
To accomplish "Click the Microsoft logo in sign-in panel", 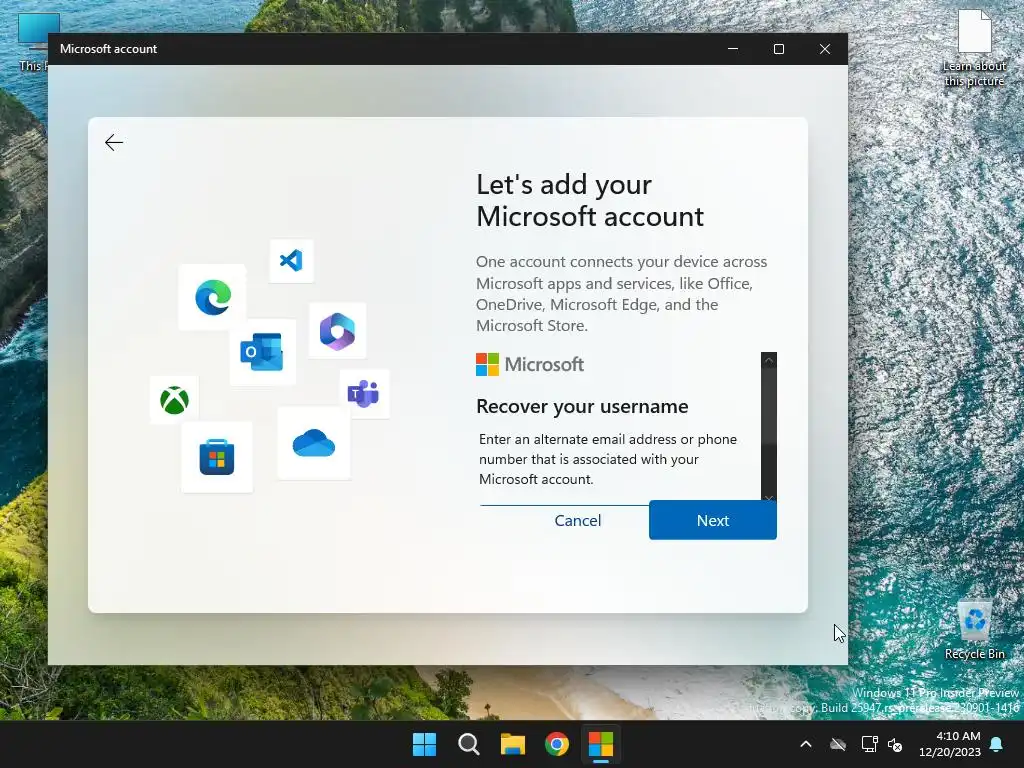I will click(x=530, y=364).
